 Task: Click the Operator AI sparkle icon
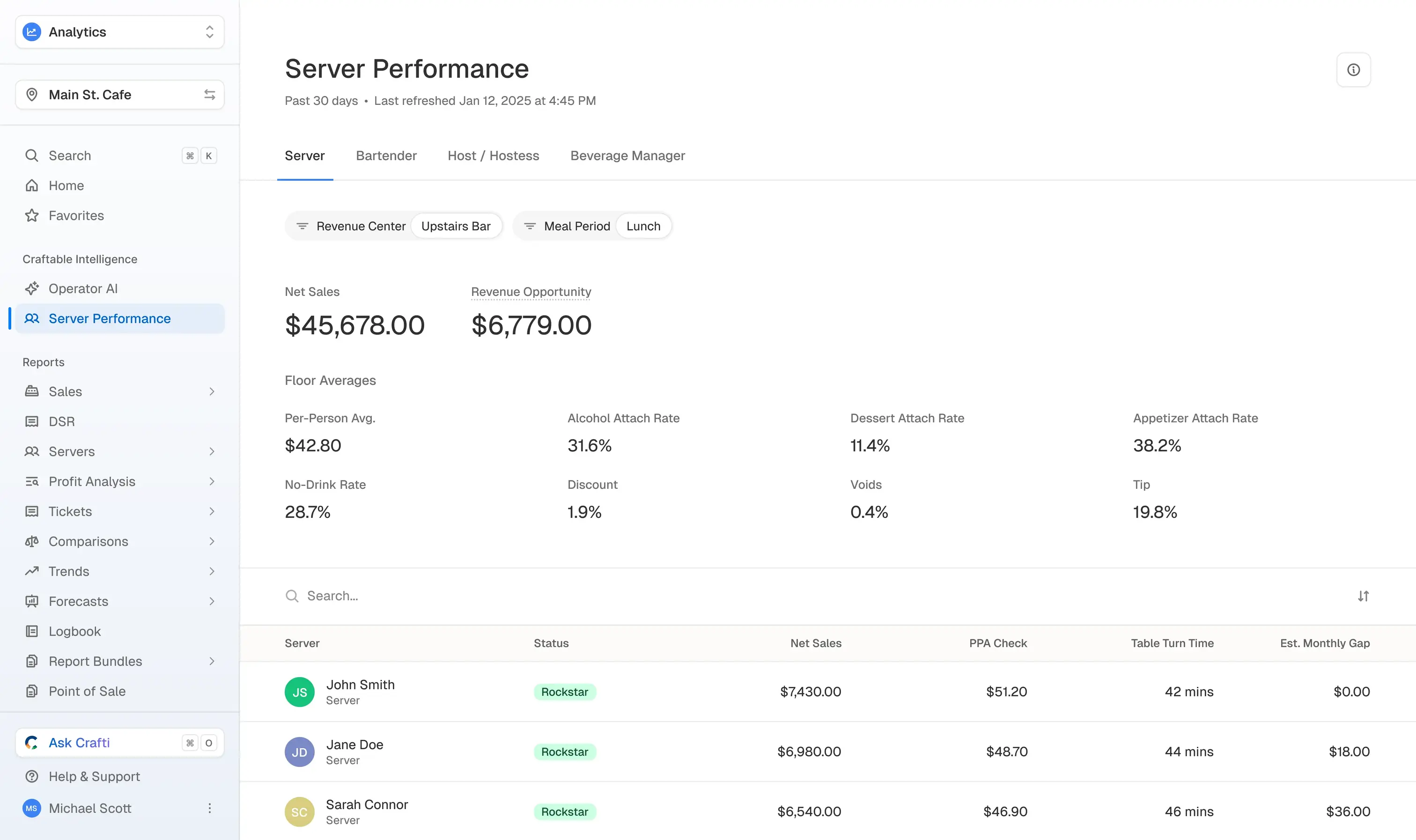click(32, 289)
